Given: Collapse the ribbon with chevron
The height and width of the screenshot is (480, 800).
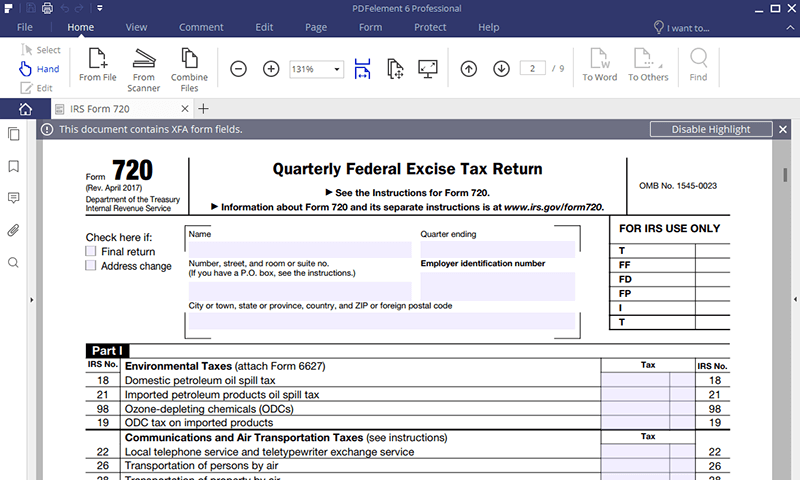Looking at the screenshot, I should [x=790, y=28].
